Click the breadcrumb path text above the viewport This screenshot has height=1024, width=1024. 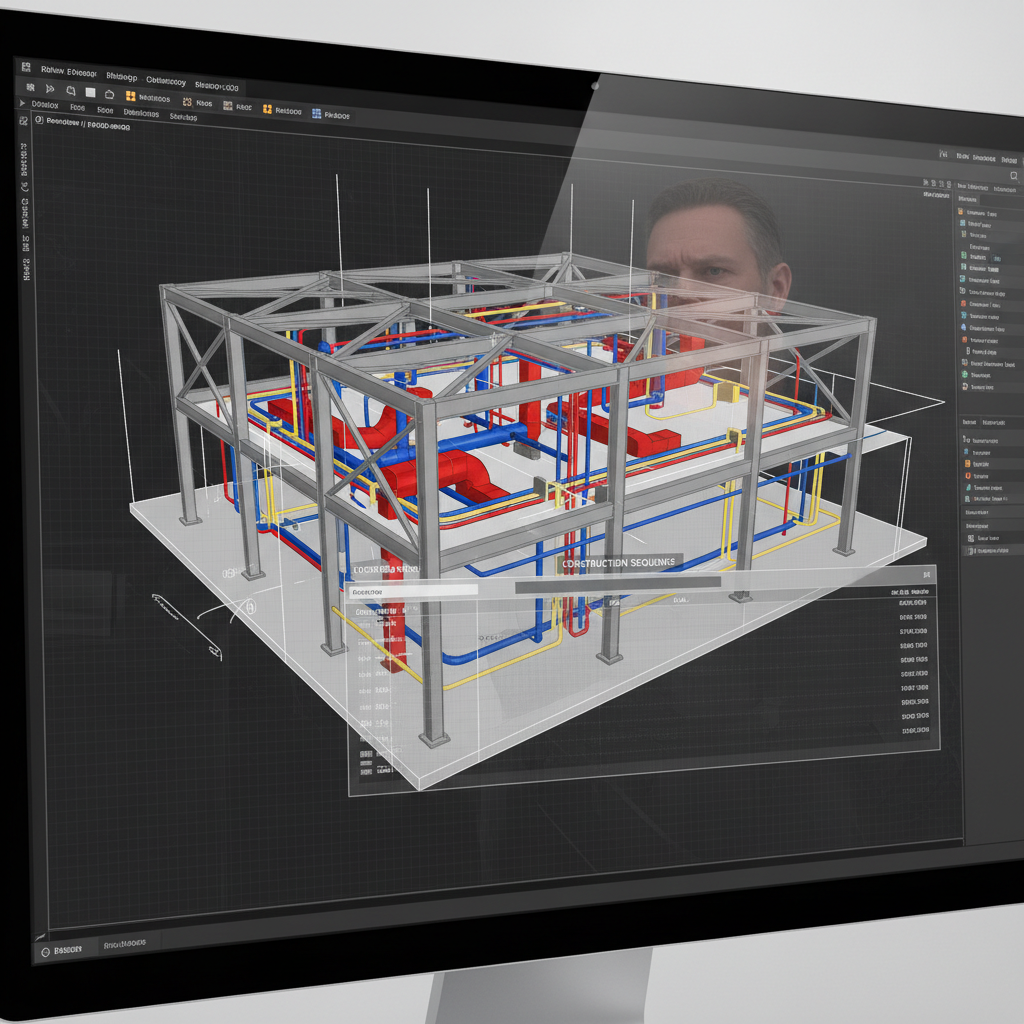(88, 124)
